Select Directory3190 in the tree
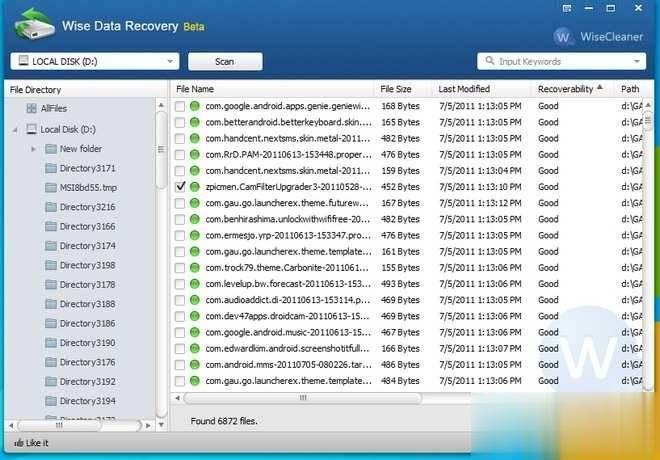 (x=88, y=343)
